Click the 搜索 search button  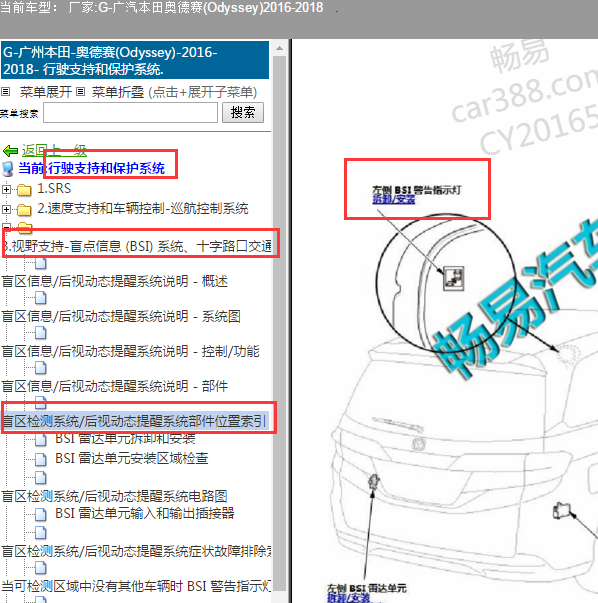[x=243, y=113]
